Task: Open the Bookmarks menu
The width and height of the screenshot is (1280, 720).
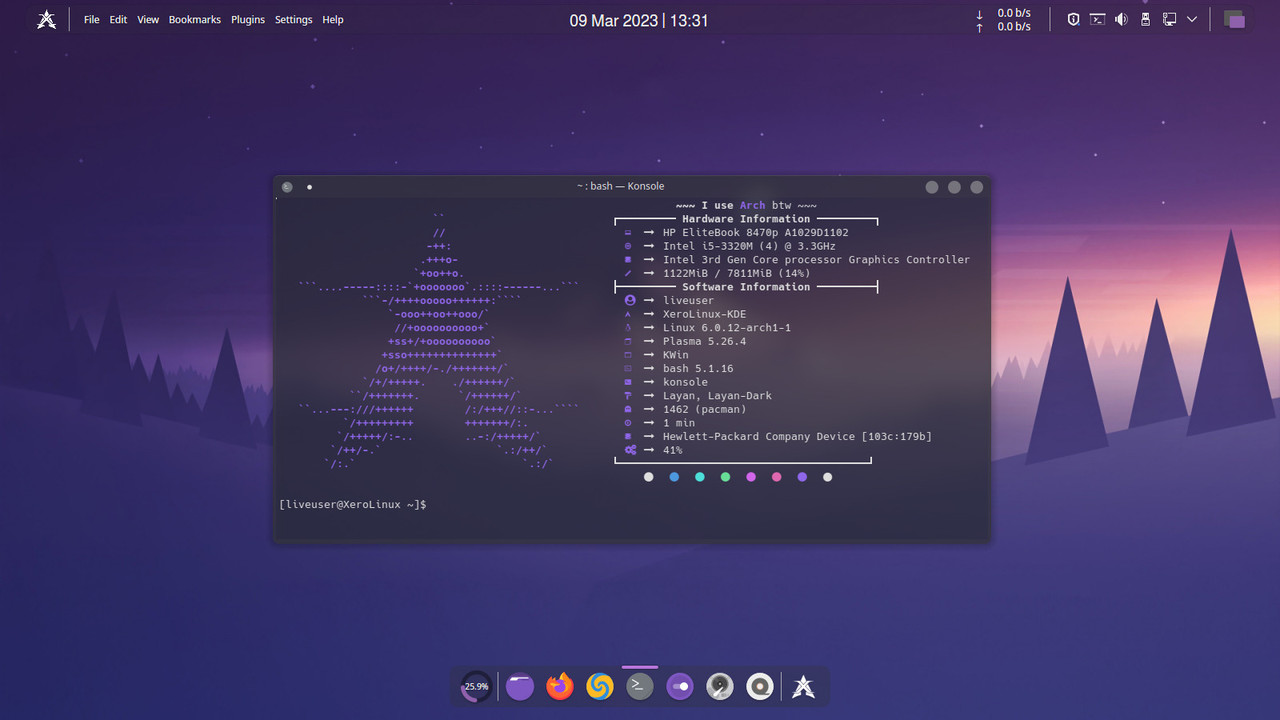Action: (x=195, y=20)
